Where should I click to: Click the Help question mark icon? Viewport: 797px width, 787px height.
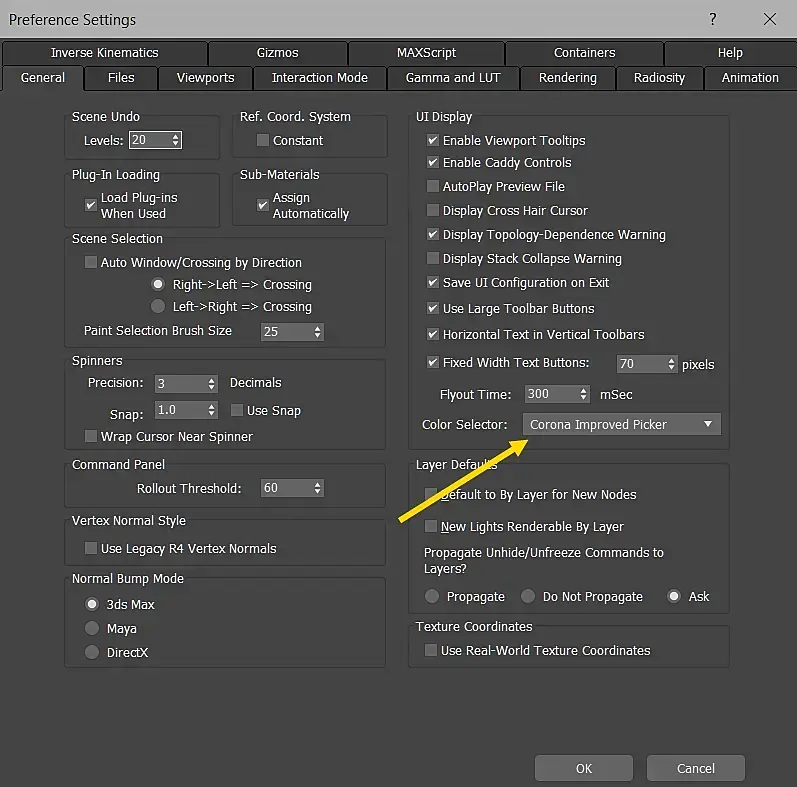713,19
